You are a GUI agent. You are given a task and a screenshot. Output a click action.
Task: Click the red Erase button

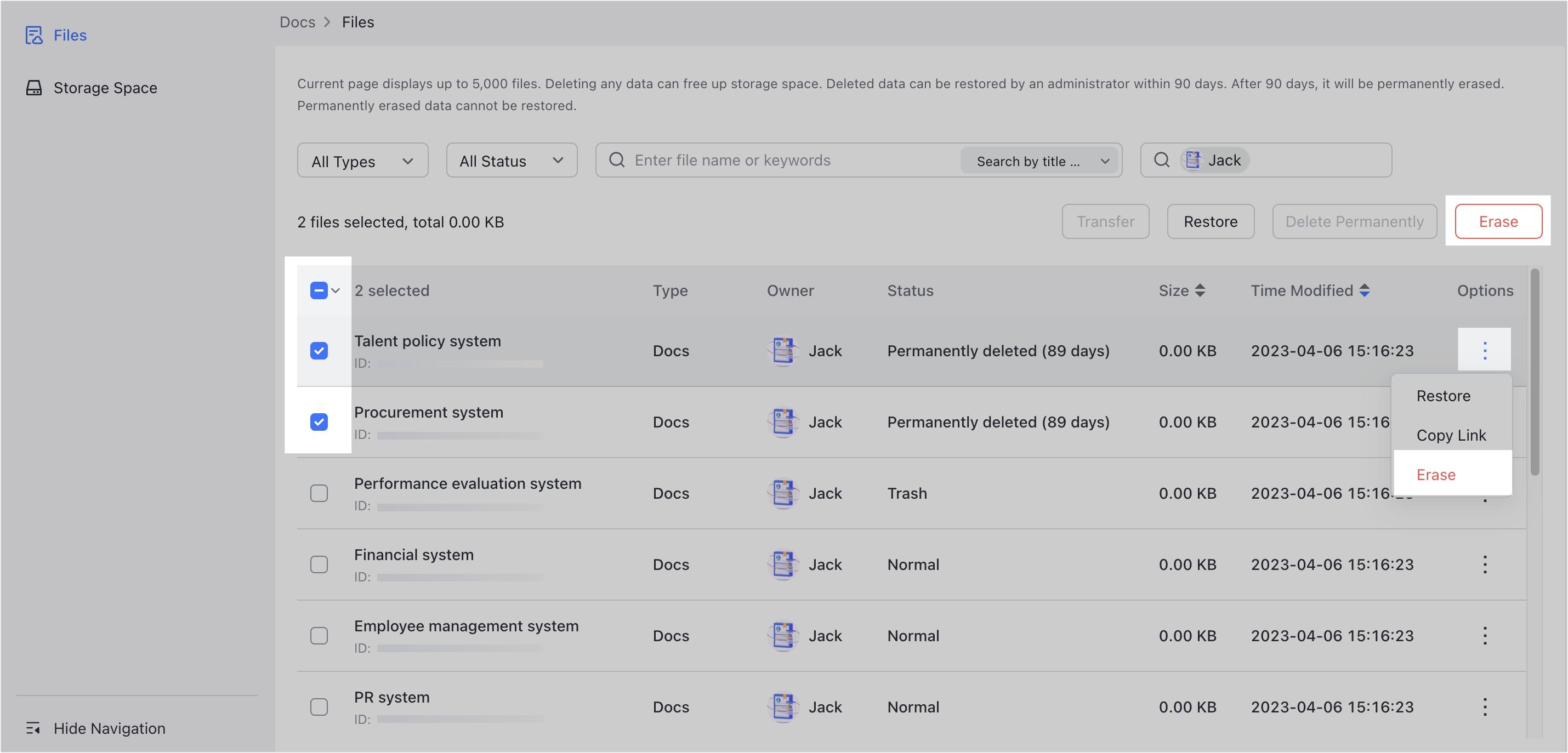[x=1498, y=221]
